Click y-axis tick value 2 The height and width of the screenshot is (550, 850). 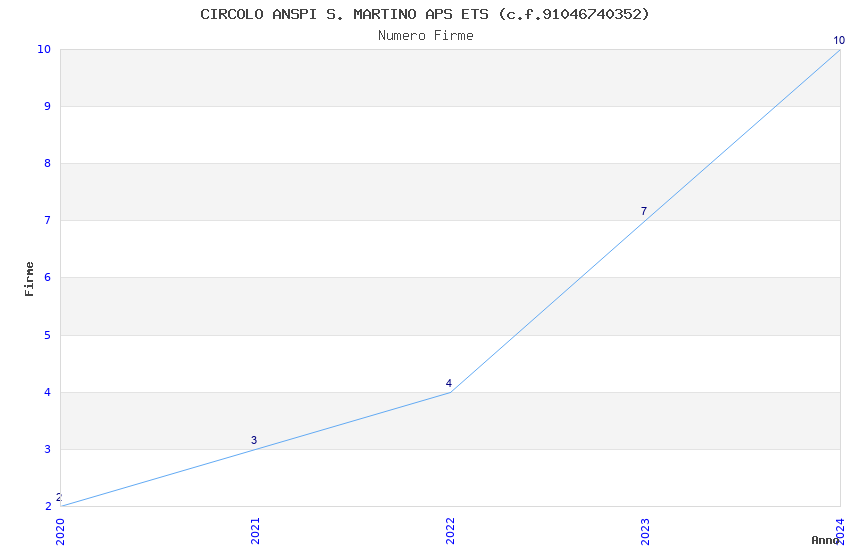48,506
